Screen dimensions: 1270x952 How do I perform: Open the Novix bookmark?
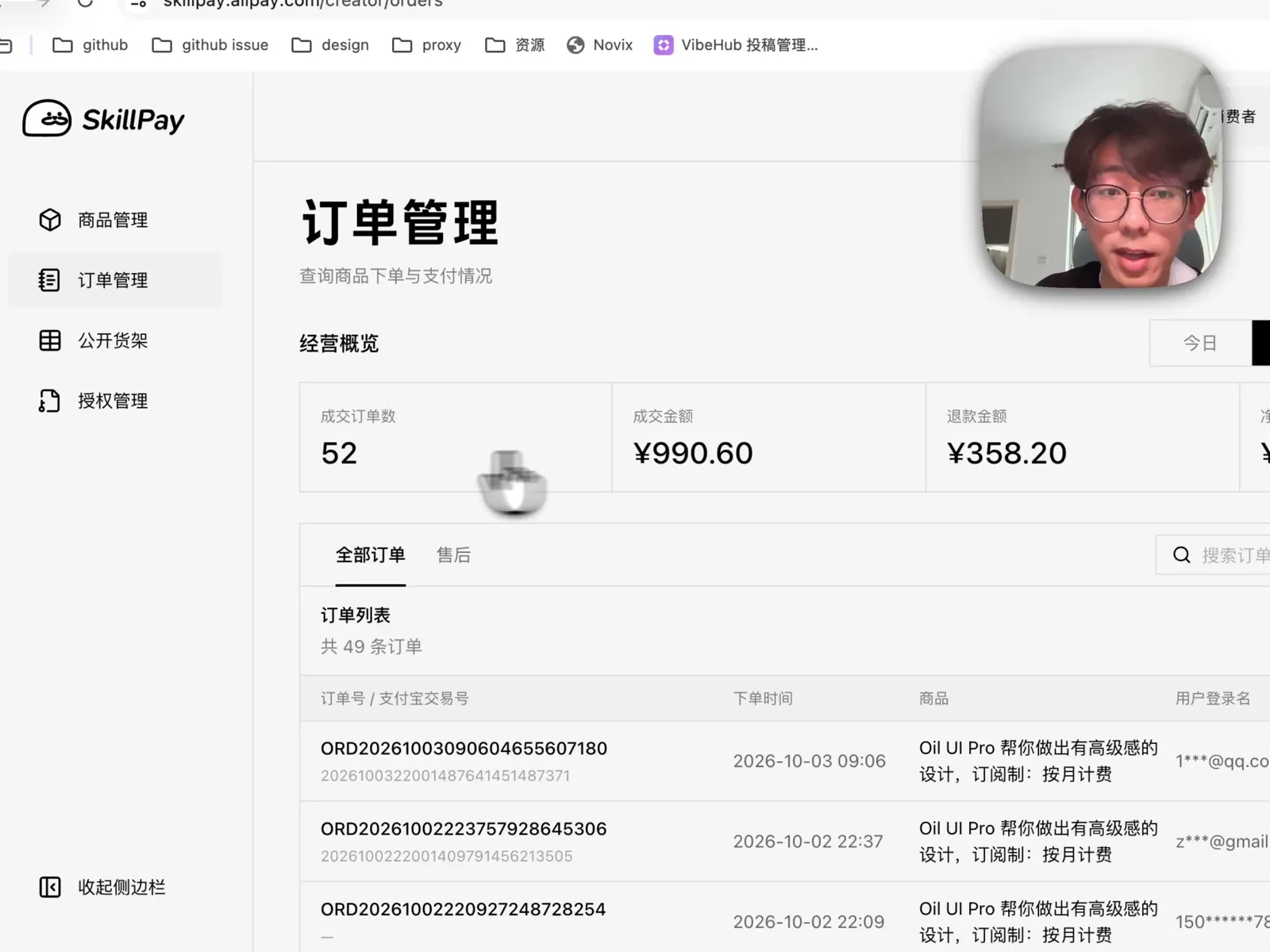(600, 45)
